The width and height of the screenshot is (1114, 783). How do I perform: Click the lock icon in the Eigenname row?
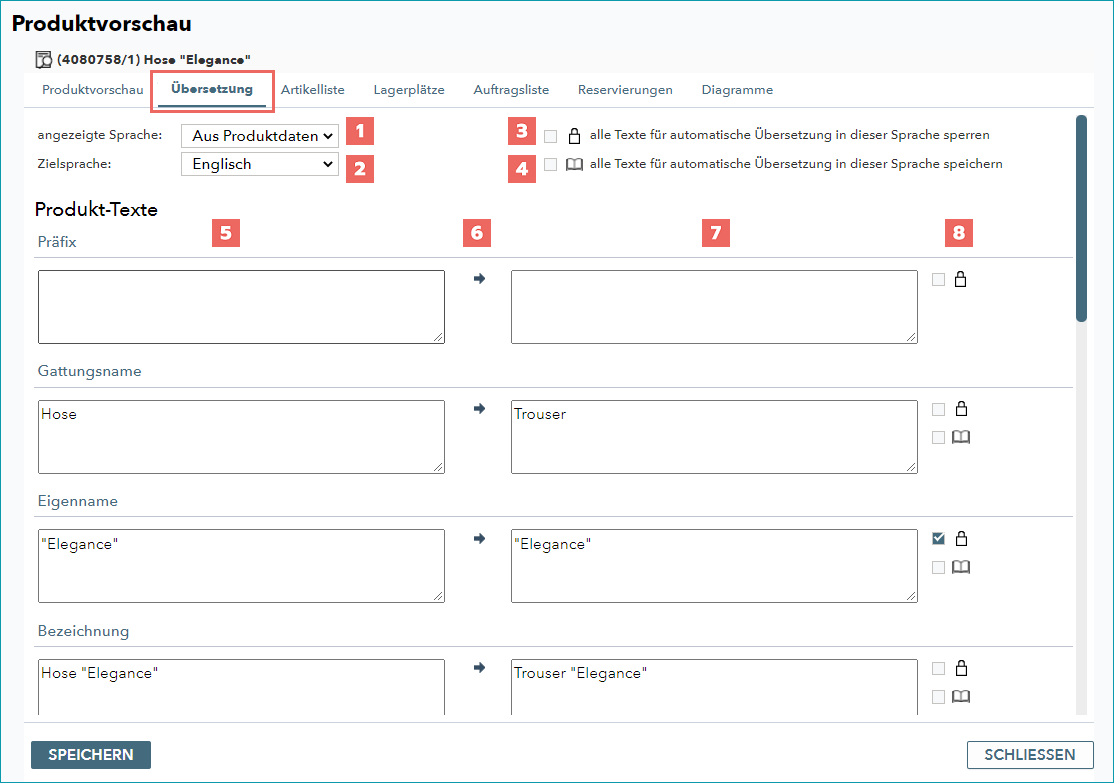coord(961,539)
